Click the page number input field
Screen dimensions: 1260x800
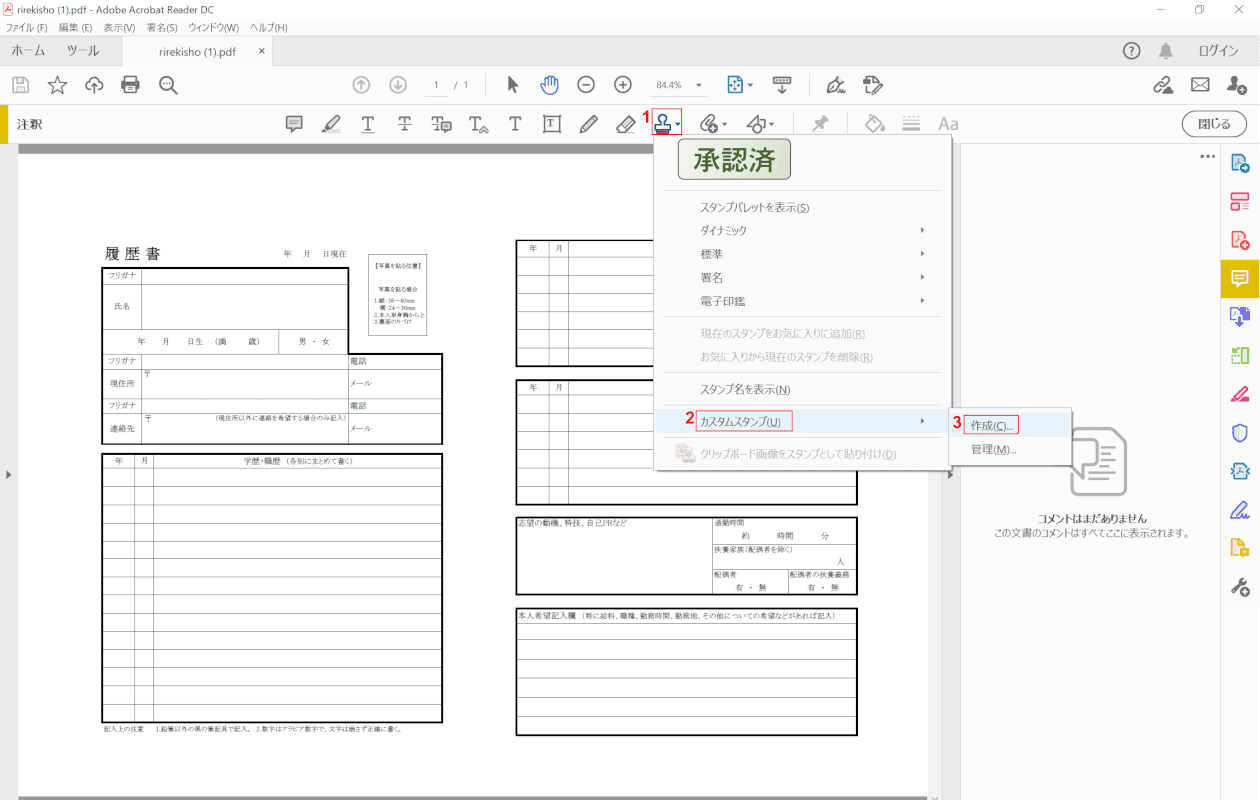[x=438, y=85]
